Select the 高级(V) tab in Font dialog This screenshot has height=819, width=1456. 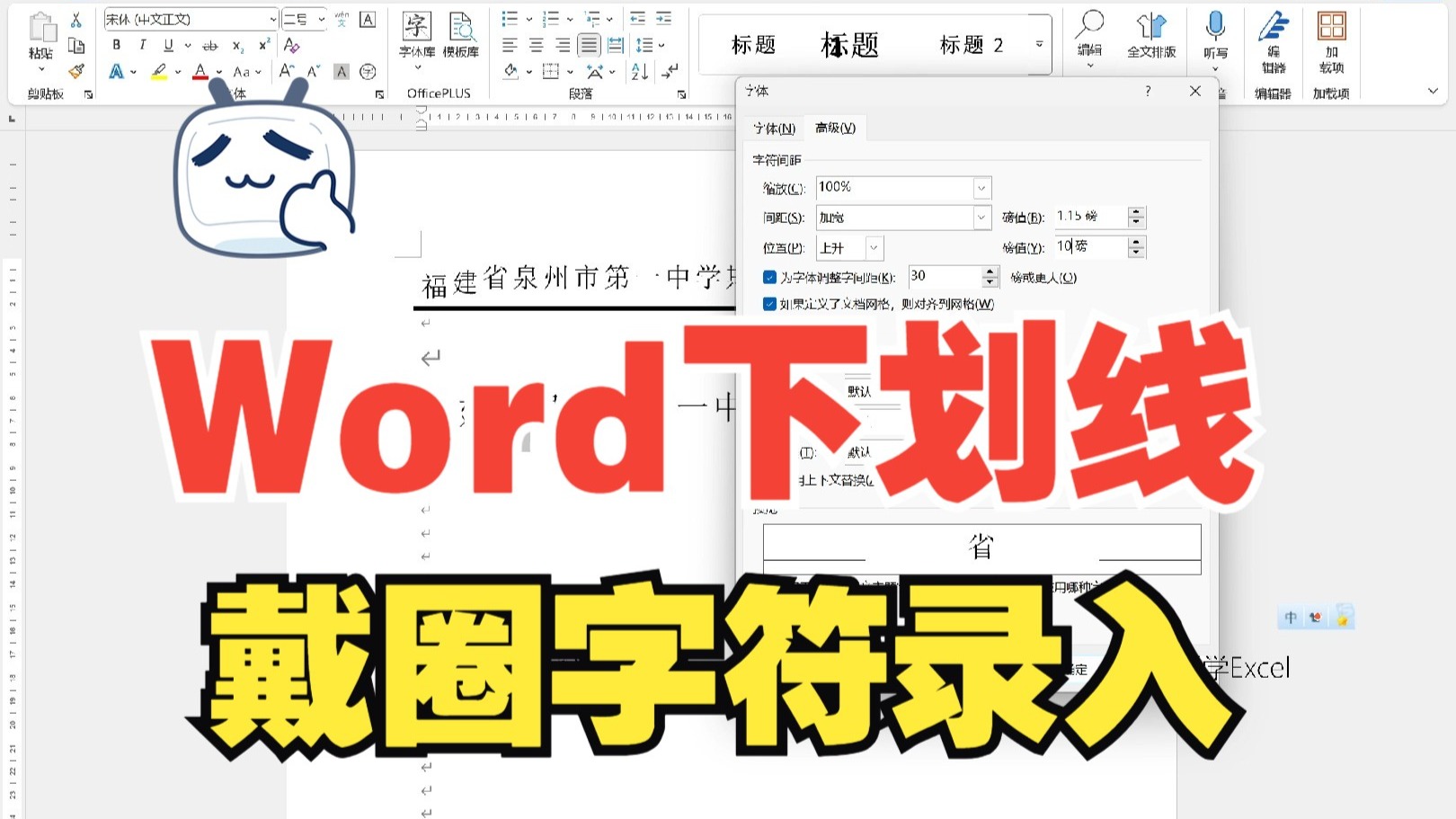834,128
